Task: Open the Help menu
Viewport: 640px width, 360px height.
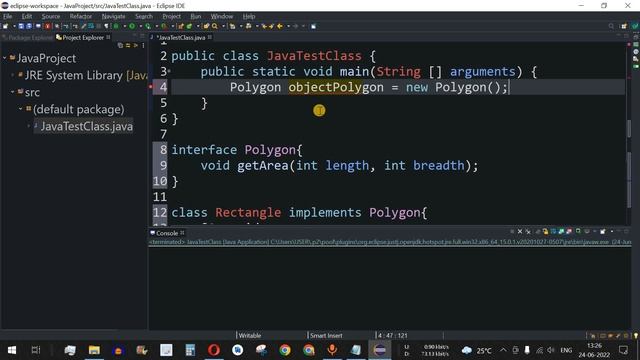Action: click(249, 16)
